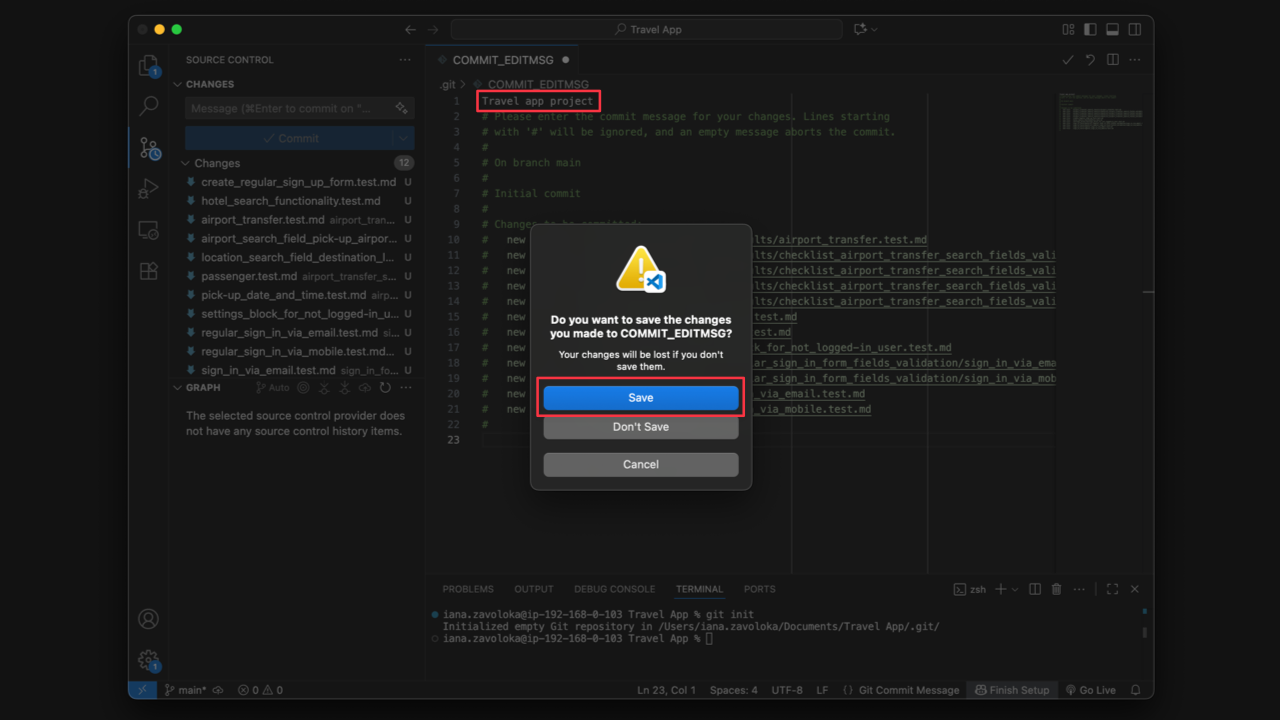Select the Source Control icon in activity bar

click(x=148, y=146)
